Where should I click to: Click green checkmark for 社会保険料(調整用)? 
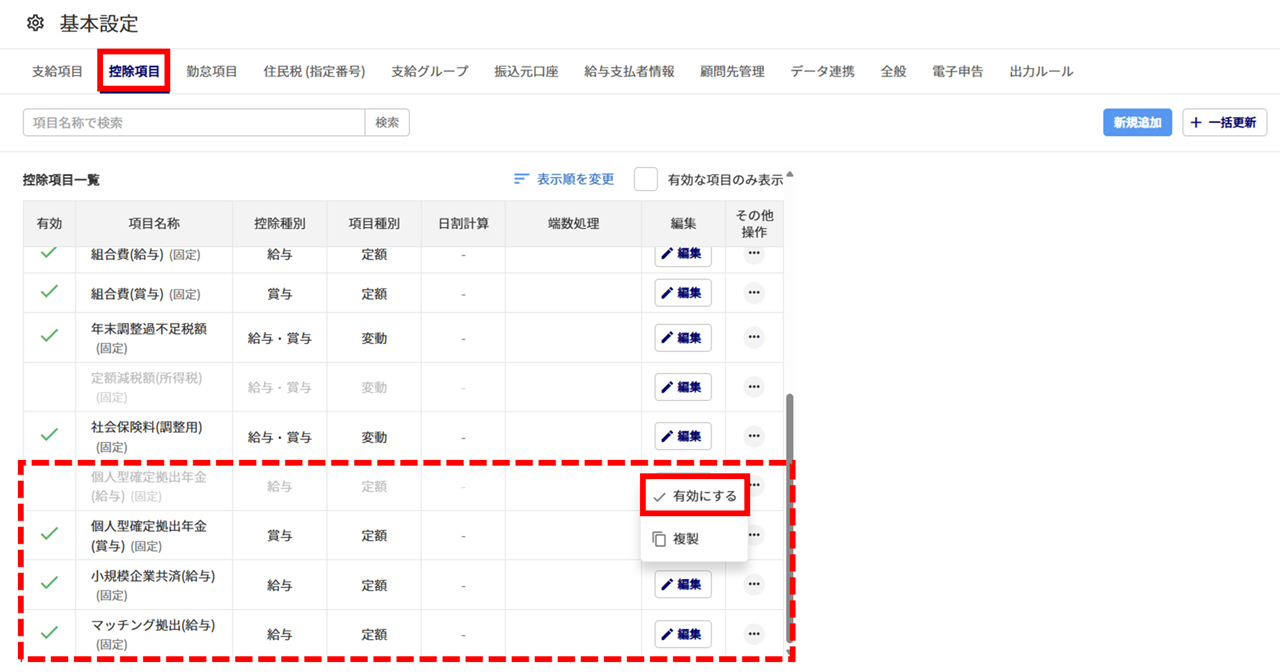coord(49,435)
